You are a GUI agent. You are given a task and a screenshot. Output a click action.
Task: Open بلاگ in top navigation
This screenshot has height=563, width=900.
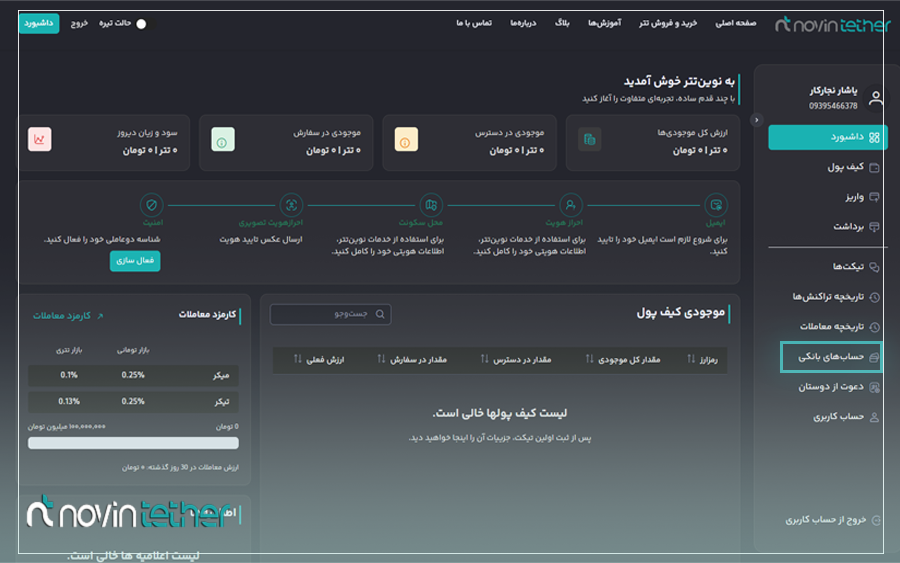[x=562, y=23]
